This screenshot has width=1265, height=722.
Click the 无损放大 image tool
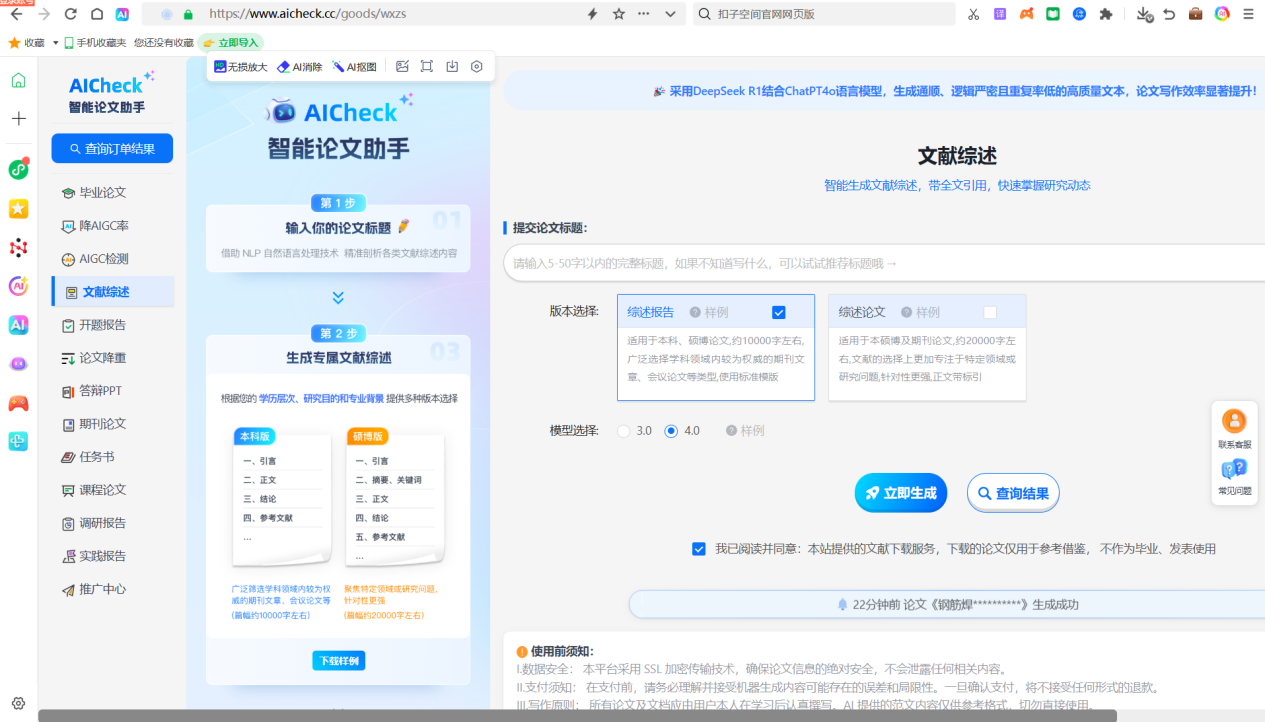tap(240, 66)
